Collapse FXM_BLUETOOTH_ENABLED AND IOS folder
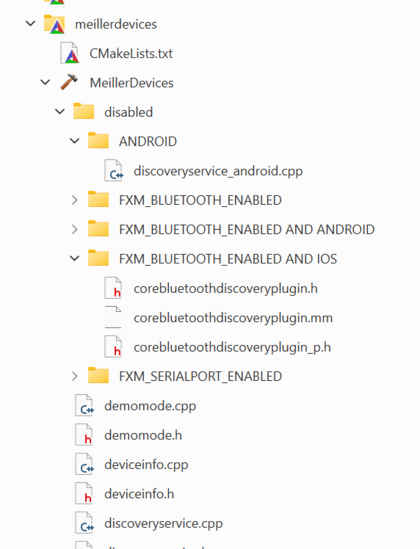420x549 pixels. (75, 259)
